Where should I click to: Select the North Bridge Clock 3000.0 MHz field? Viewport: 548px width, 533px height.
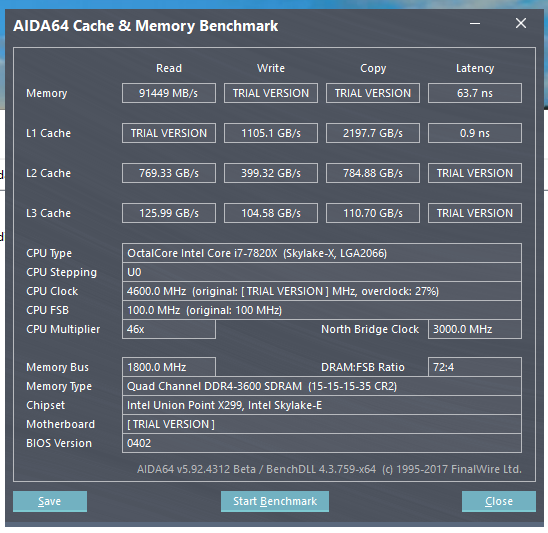click(x=475, y=329)
